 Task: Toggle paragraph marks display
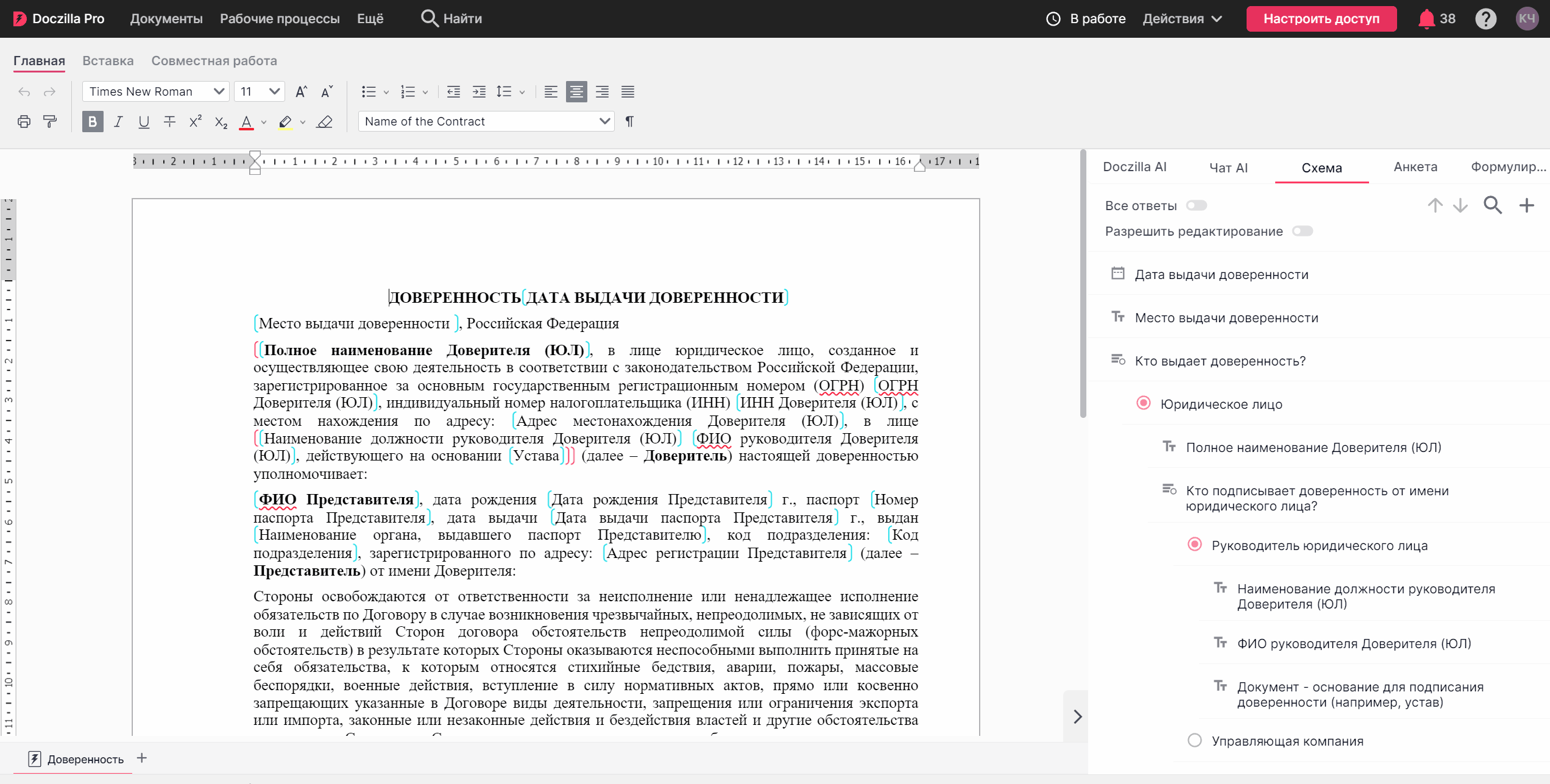(x=629, y=122)
